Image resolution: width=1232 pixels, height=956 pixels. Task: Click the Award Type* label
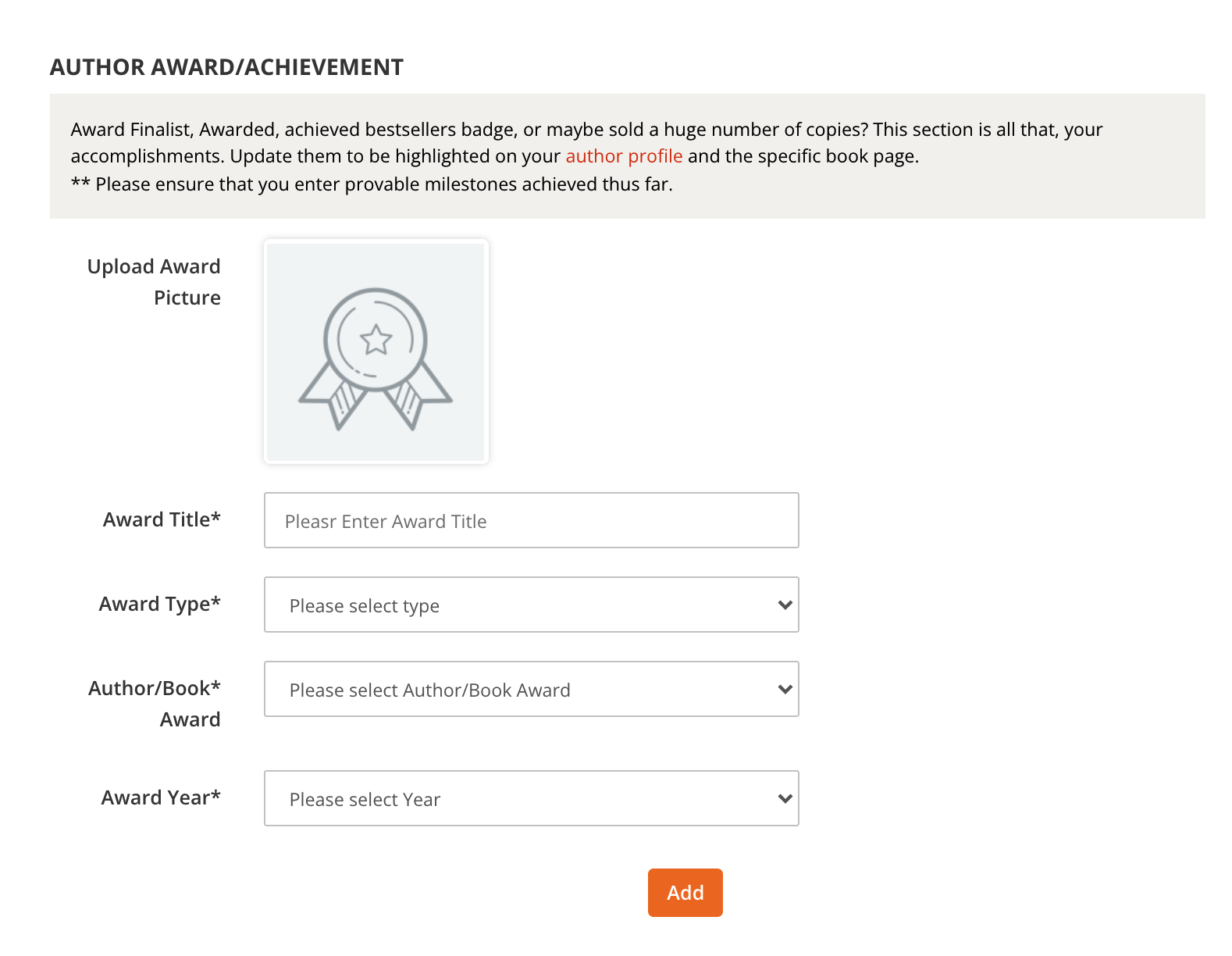click(x=159, y=605)
